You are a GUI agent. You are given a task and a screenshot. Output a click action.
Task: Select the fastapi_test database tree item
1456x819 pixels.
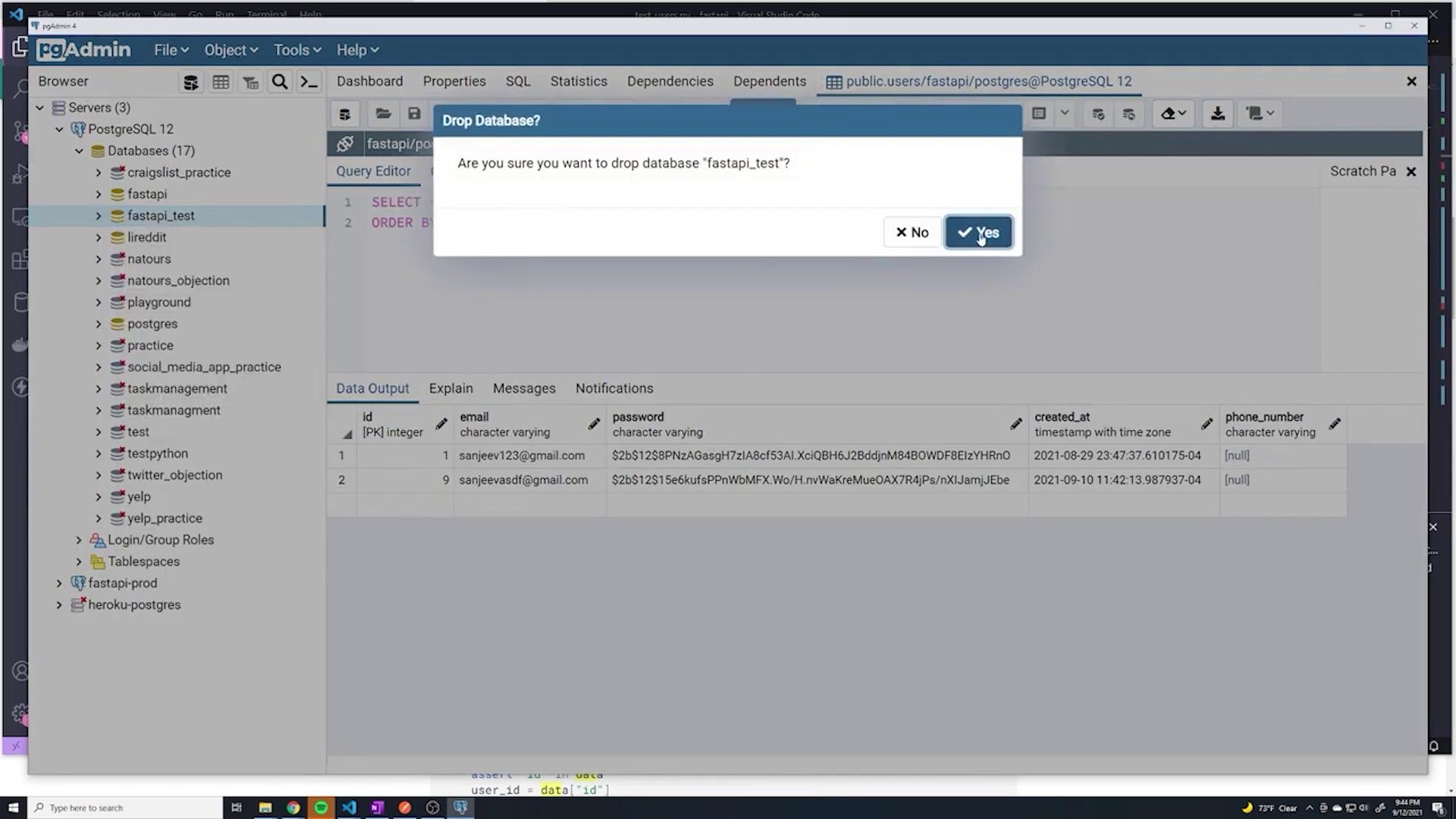tap(161, 215)
